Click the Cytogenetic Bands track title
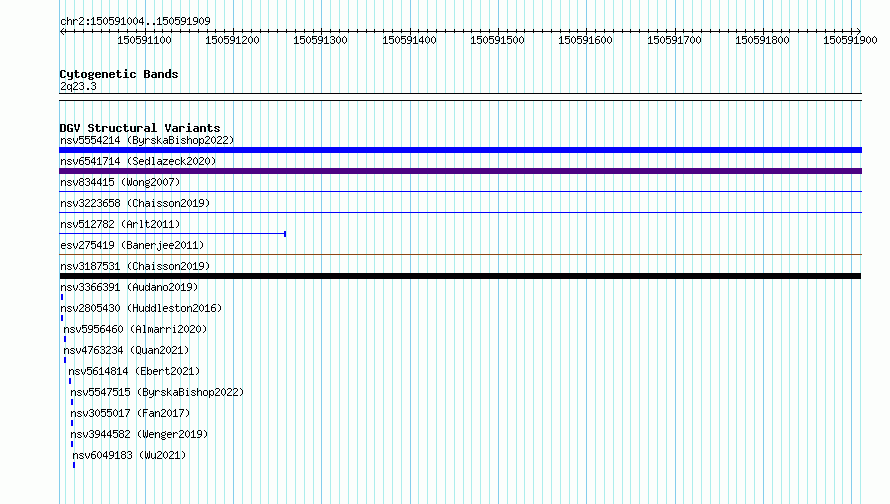This screenshot has width=890, height=504. (x=119, y=74)
